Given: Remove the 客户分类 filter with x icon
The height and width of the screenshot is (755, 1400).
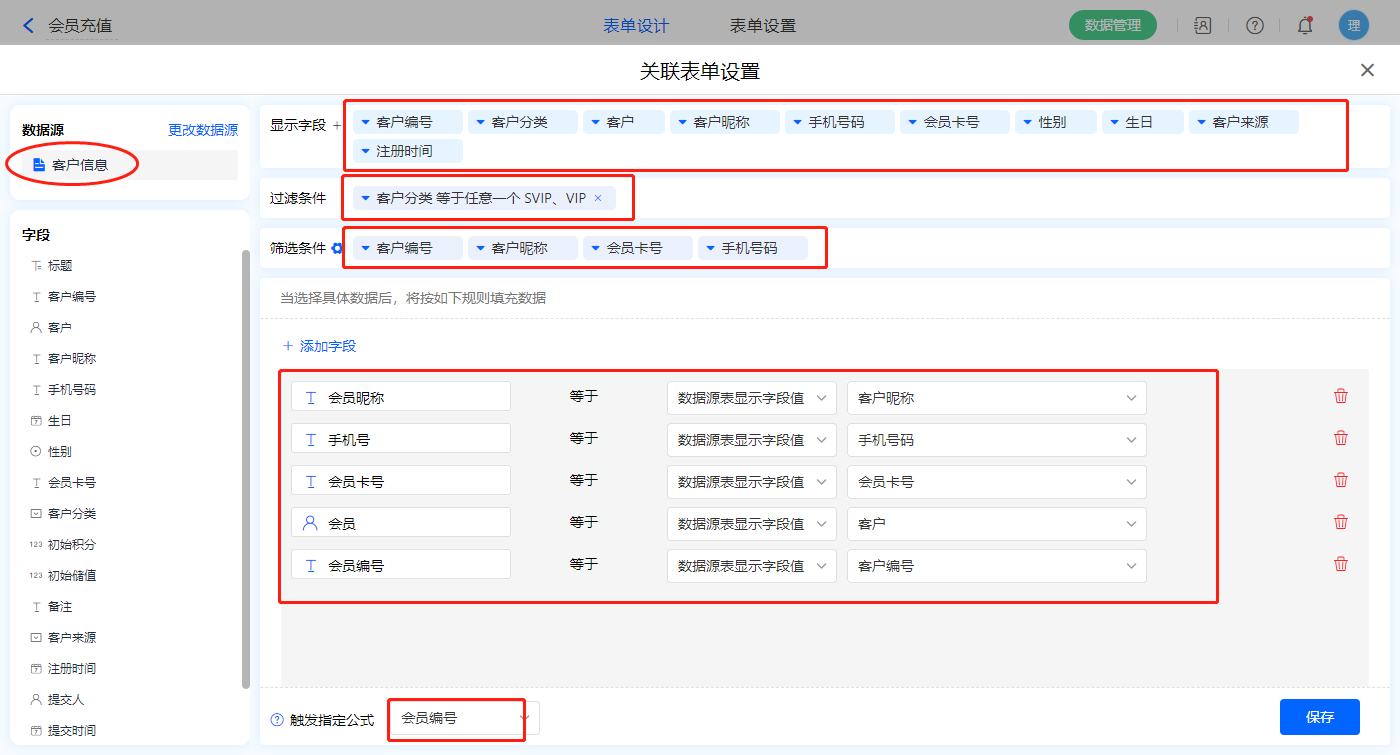Looking at the screenshot, I should pos(598,198).
